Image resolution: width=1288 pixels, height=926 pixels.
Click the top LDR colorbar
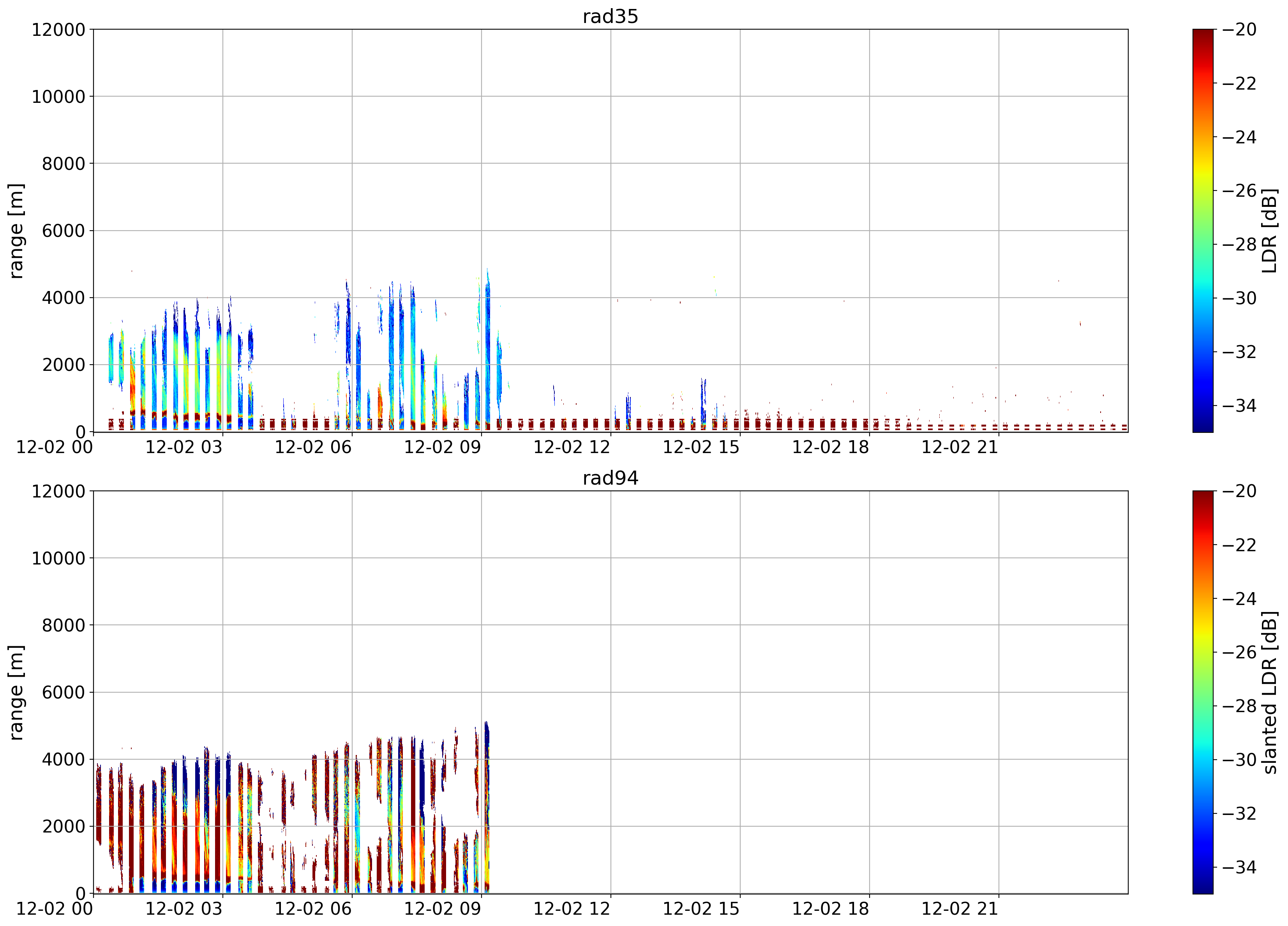point(1203,231)
